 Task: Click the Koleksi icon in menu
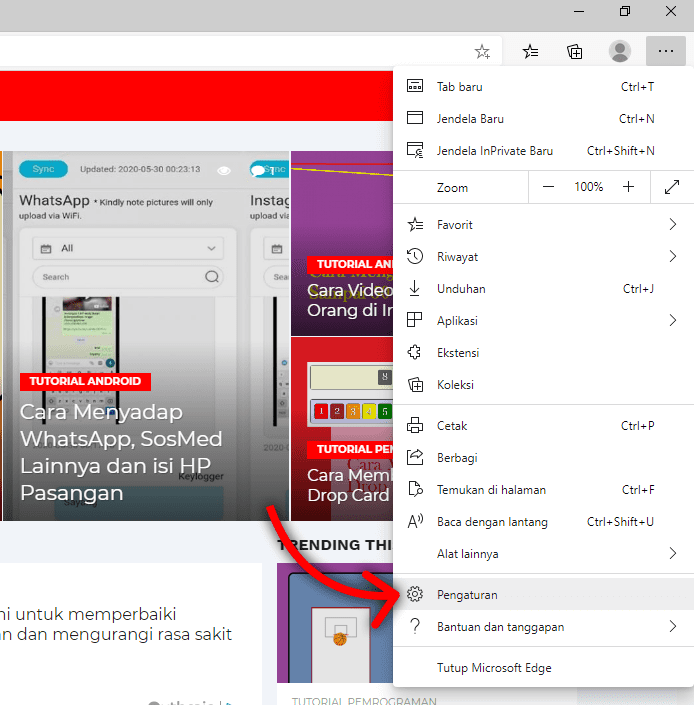(415, 384)
